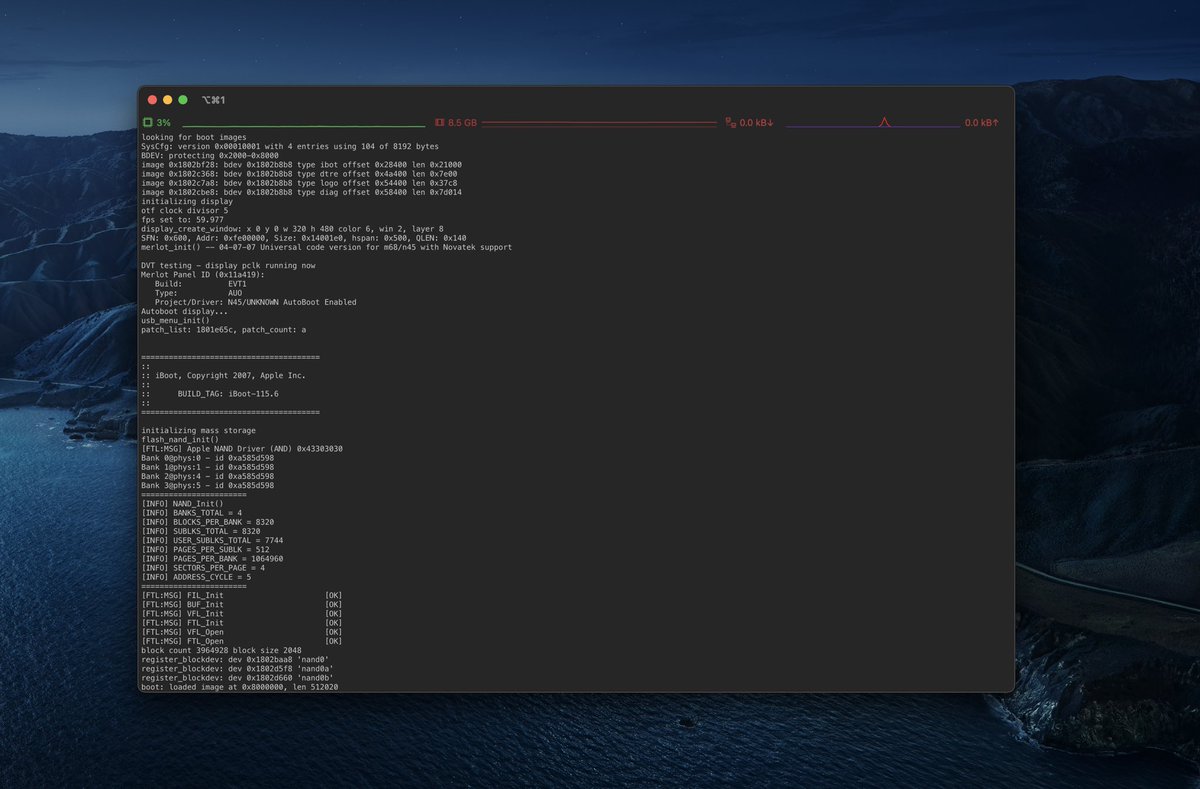Click the '[INFO] SUBLKS_TOTAL = 8320' line
The width and height of the screenshot is (1200, 789).
201,530
